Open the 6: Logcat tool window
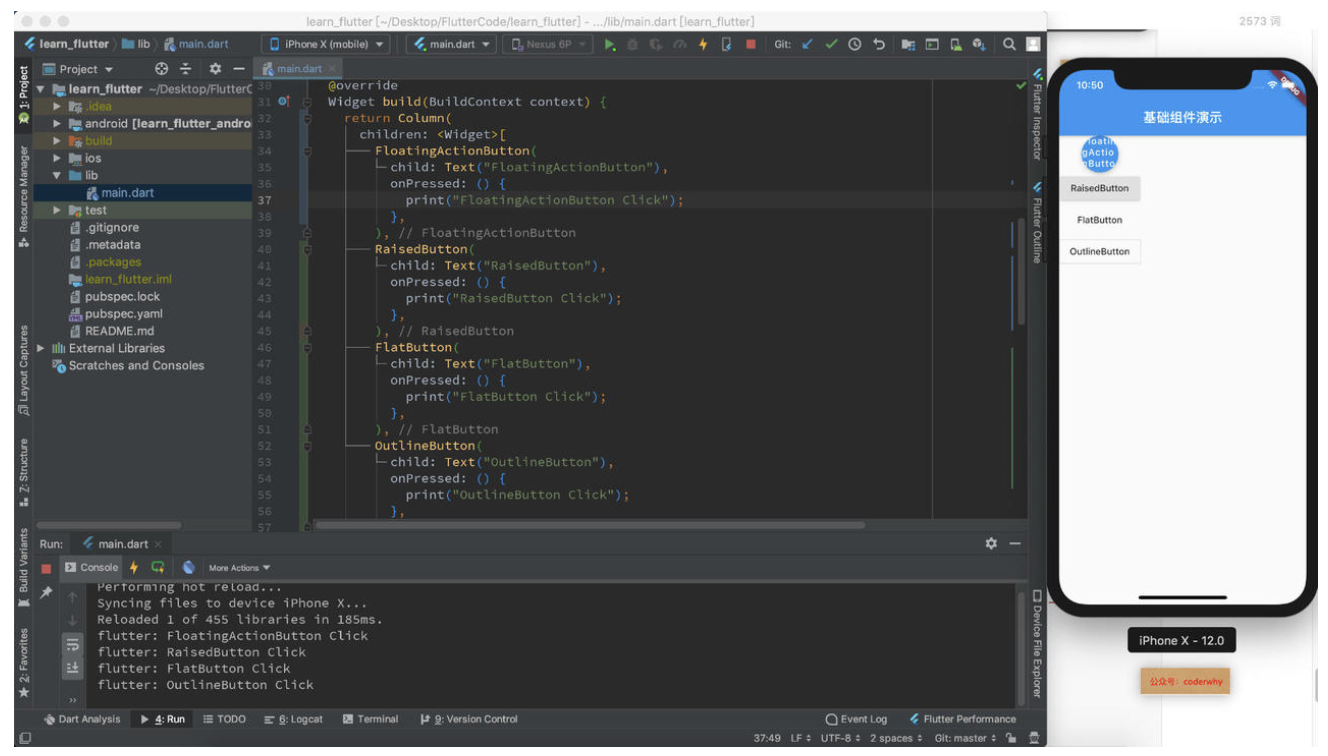Screen dimensions: 1328x756 (293, 719)
